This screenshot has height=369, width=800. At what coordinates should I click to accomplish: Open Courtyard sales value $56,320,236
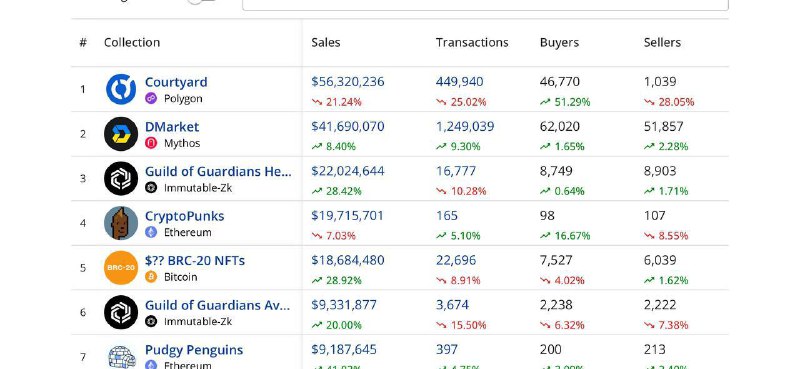point(348,82)
